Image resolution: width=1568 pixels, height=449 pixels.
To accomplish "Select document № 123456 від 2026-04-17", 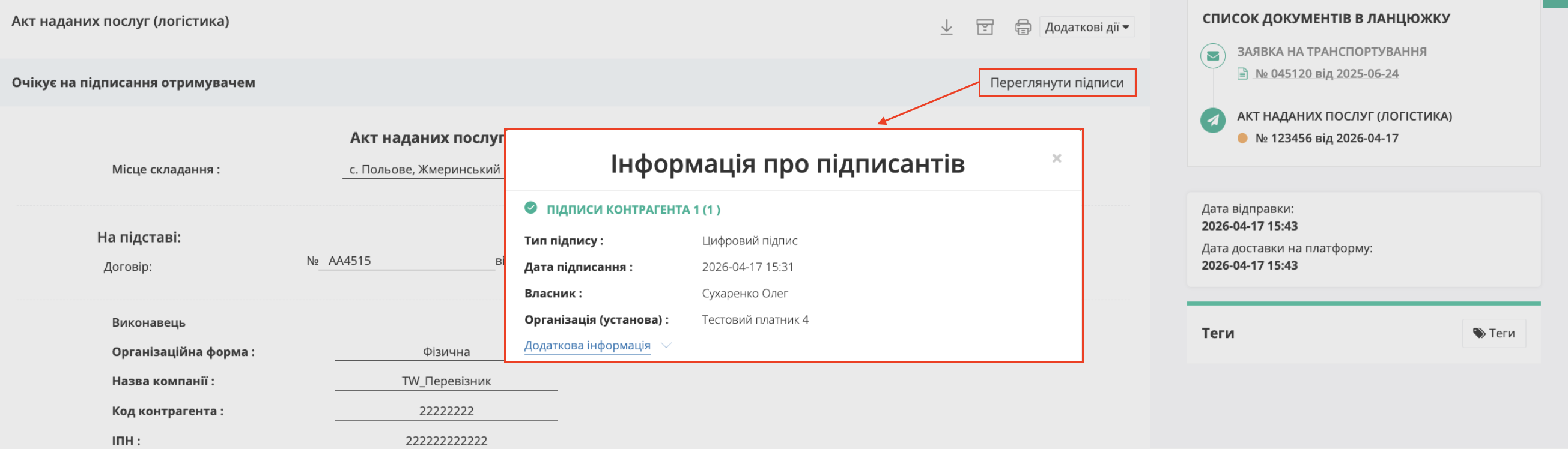I will [1326, 139].
